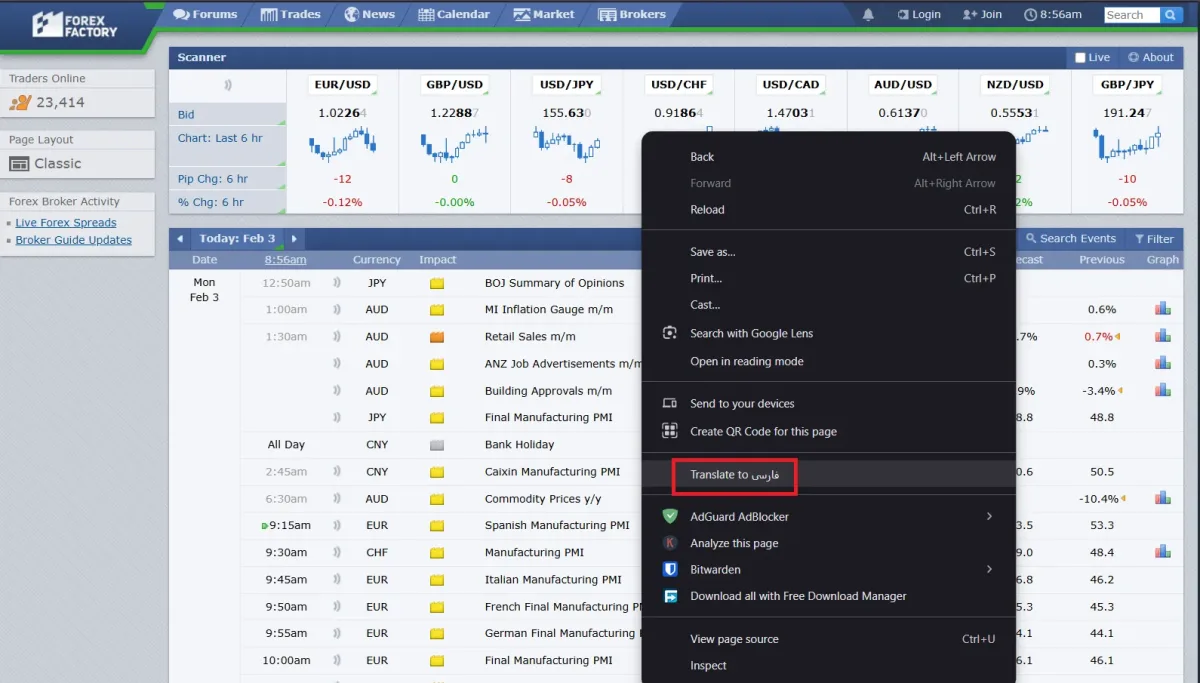Focus the Search input field
Image resolution: width=1200 pixels, height=683 pixels.
[x=1131, y=15]
